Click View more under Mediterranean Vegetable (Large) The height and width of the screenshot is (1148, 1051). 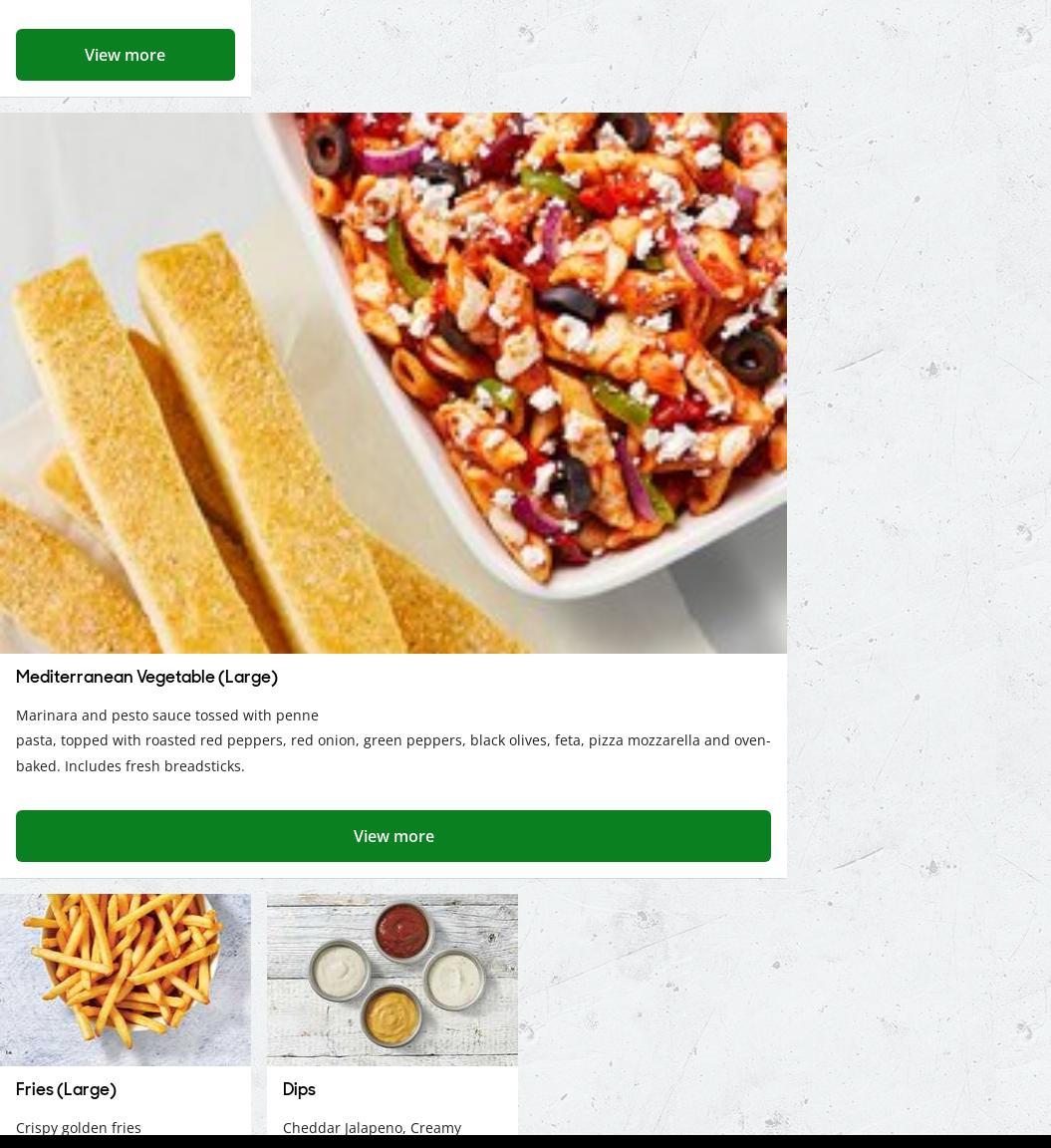click(394, 836)
